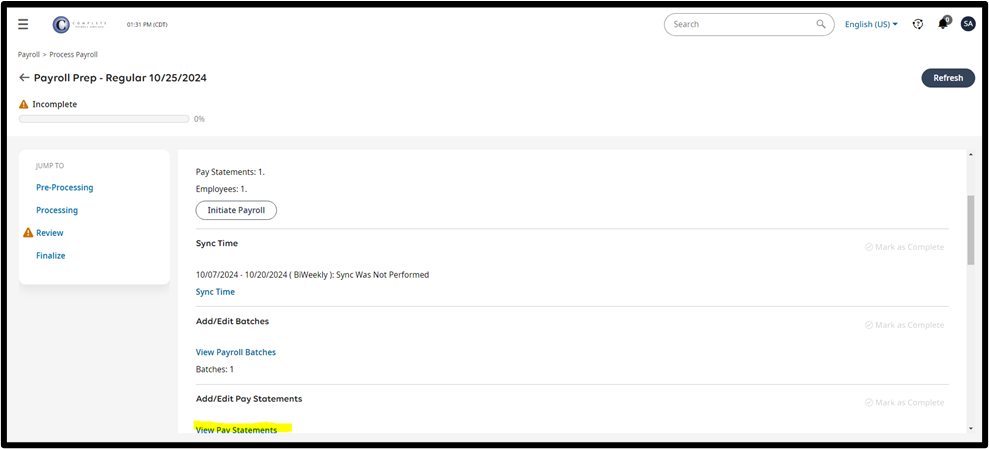Open the SA user avatar menu
This screenshot has width=989, height=449.
(968, 24)
